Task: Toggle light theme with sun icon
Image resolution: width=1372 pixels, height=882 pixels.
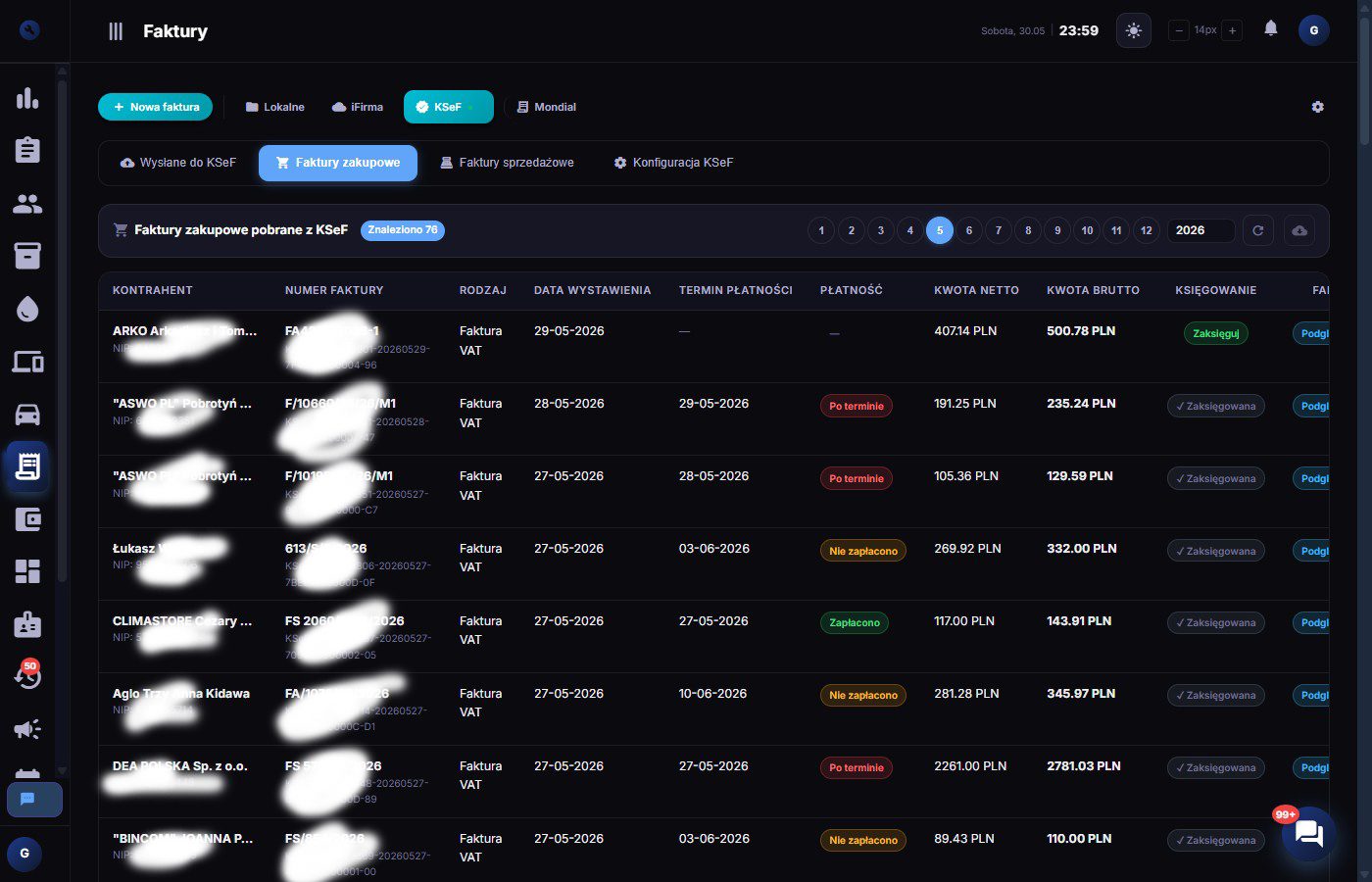Action: pos(1134,30)
